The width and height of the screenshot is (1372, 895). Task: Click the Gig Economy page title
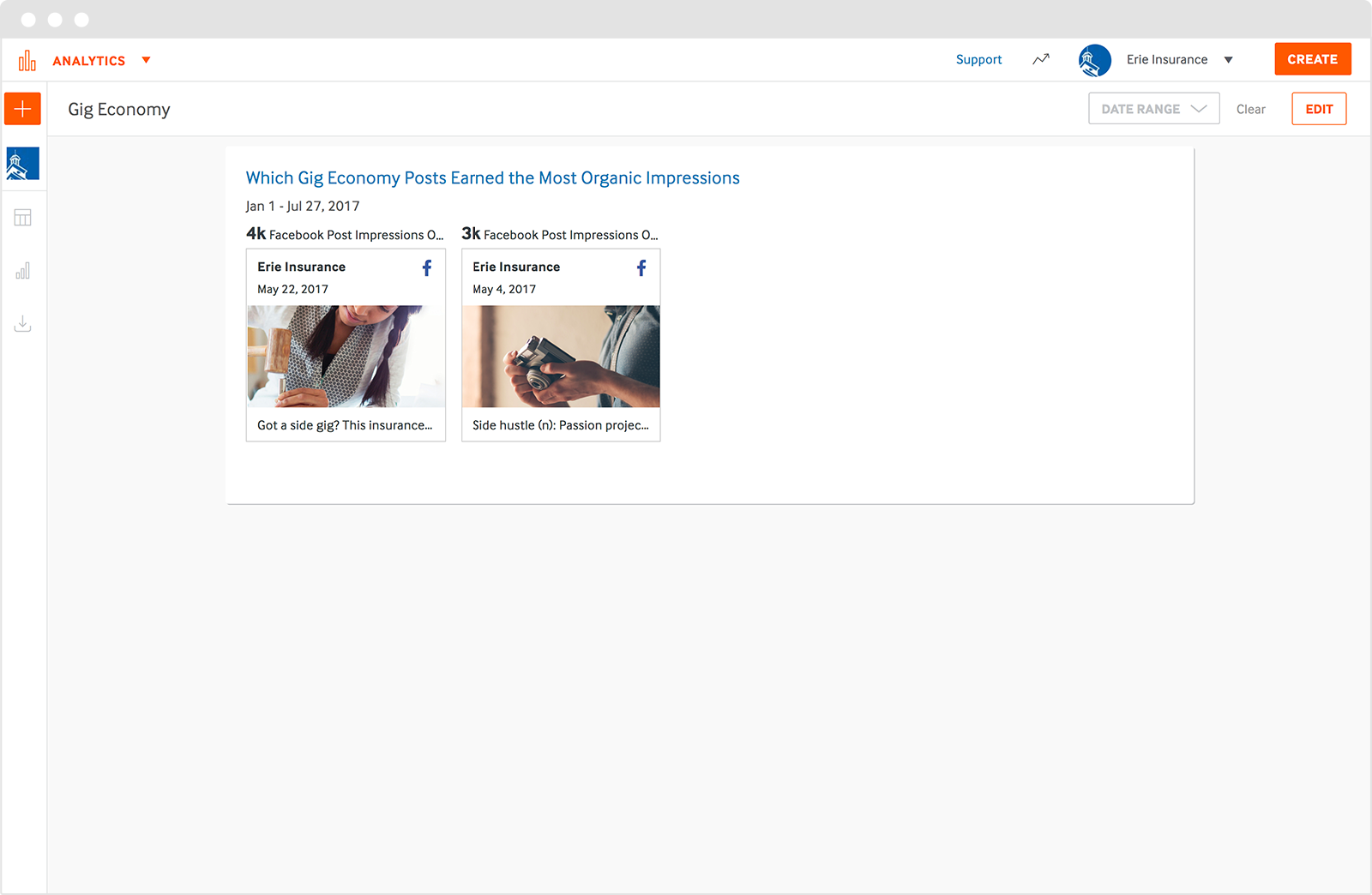(x=119, y=110)
